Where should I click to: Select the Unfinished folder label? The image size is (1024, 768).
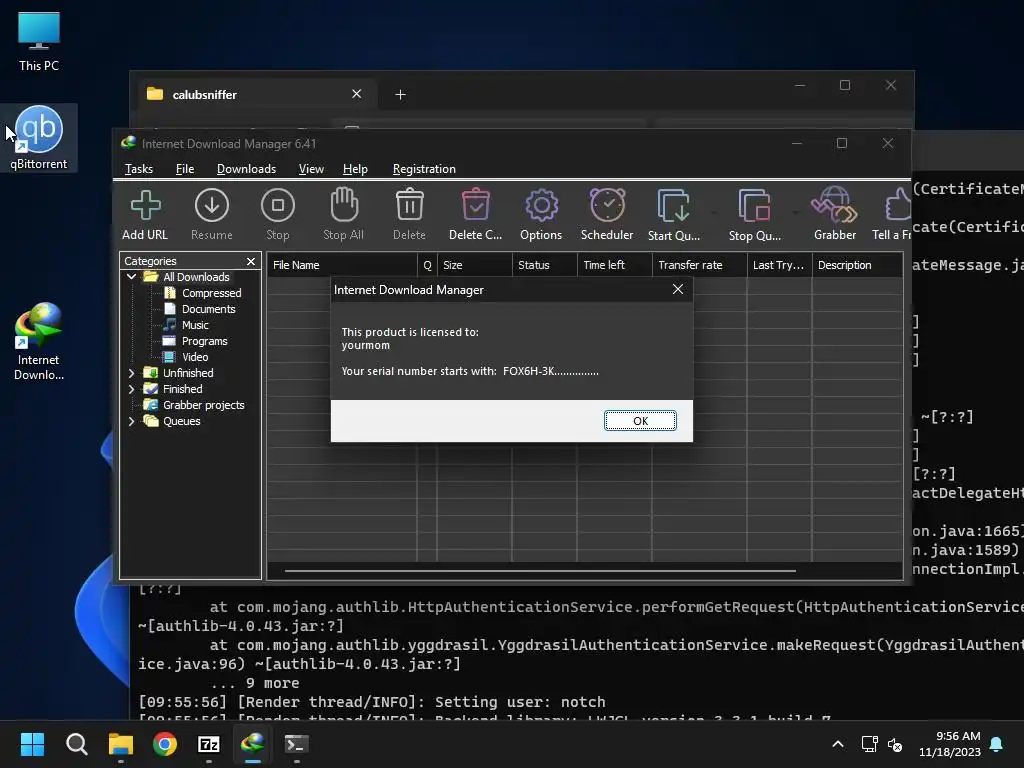pos(188,373)
